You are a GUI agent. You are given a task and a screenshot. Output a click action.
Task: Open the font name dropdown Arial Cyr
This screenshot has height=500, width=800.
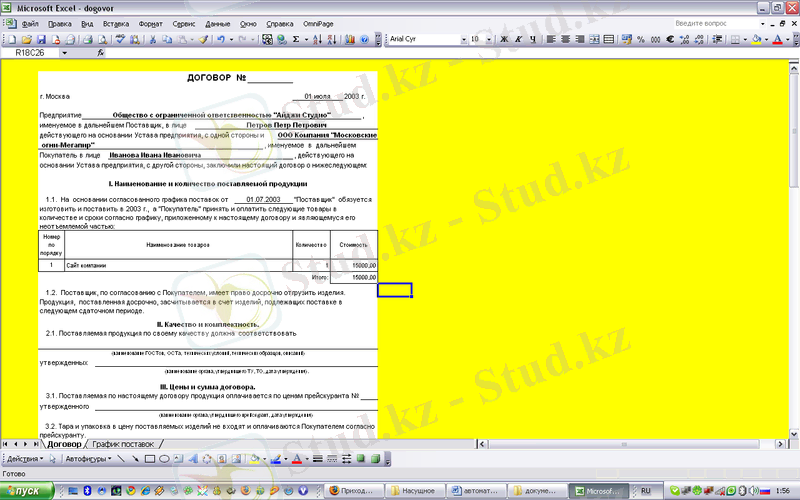coord(464,39)
